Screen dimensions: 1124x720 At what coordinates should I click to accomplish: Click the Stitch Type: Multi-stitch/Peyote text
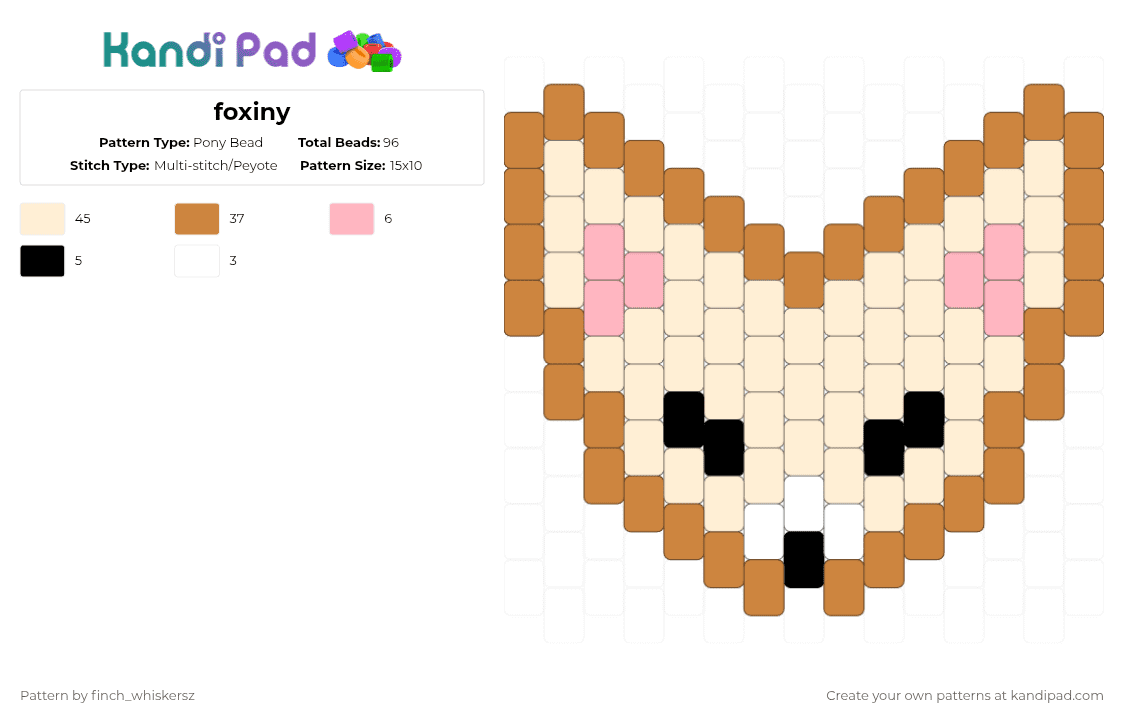173,166
